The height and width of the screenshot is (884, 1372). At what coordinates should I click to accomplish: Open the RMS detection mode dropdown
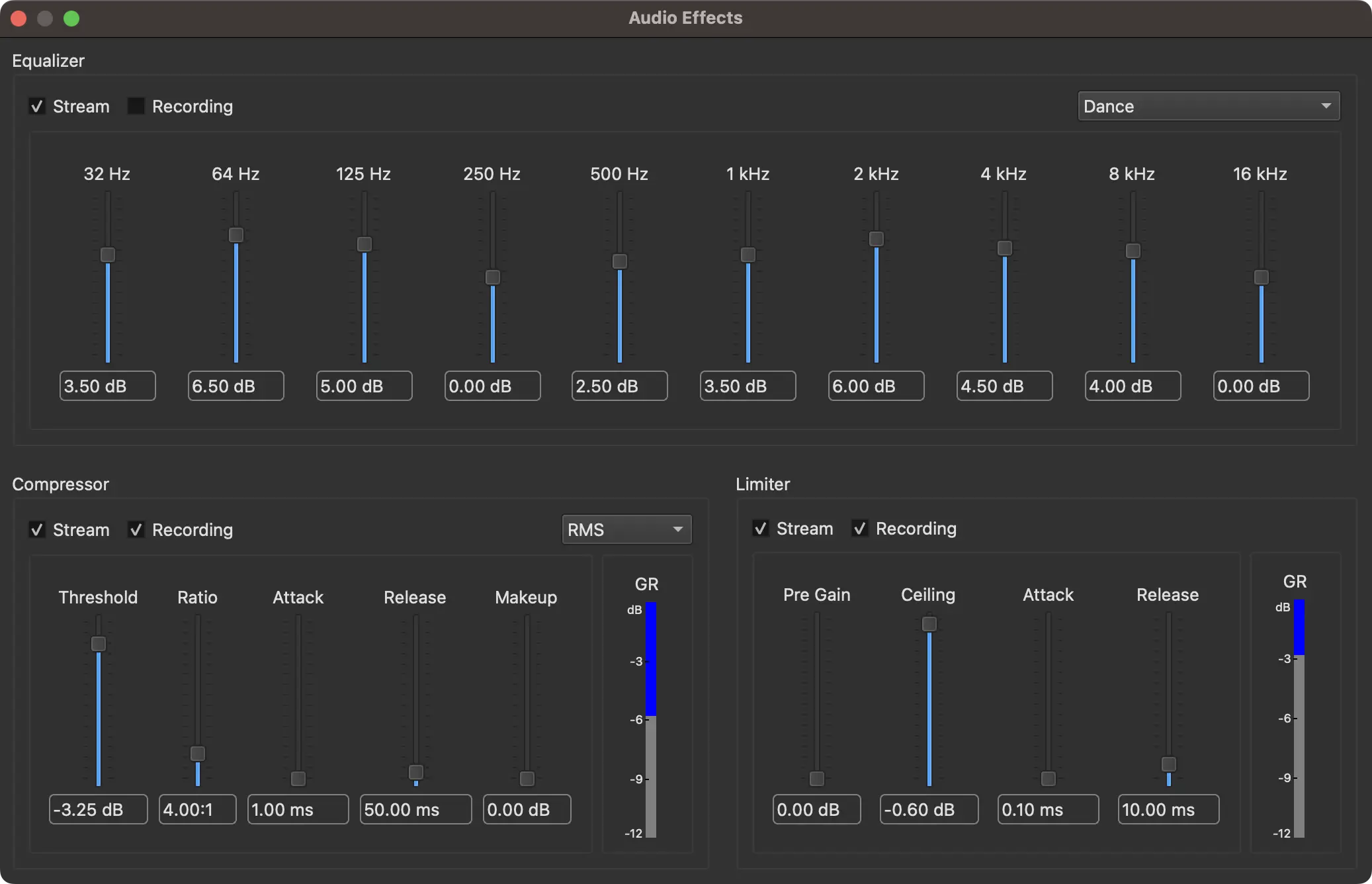[x=626, y=529]
